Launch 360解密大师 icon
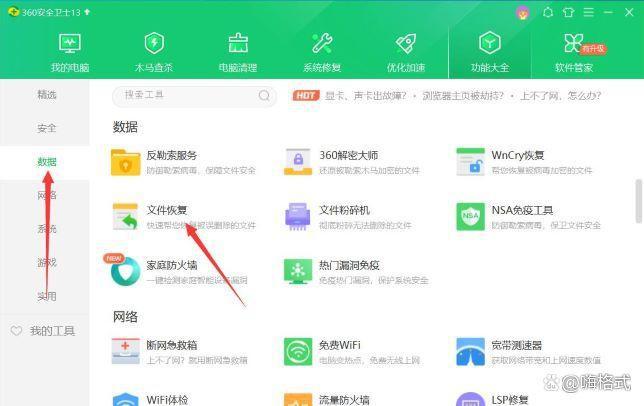Viewport: 644px width, 406px height. pos(298,162)
